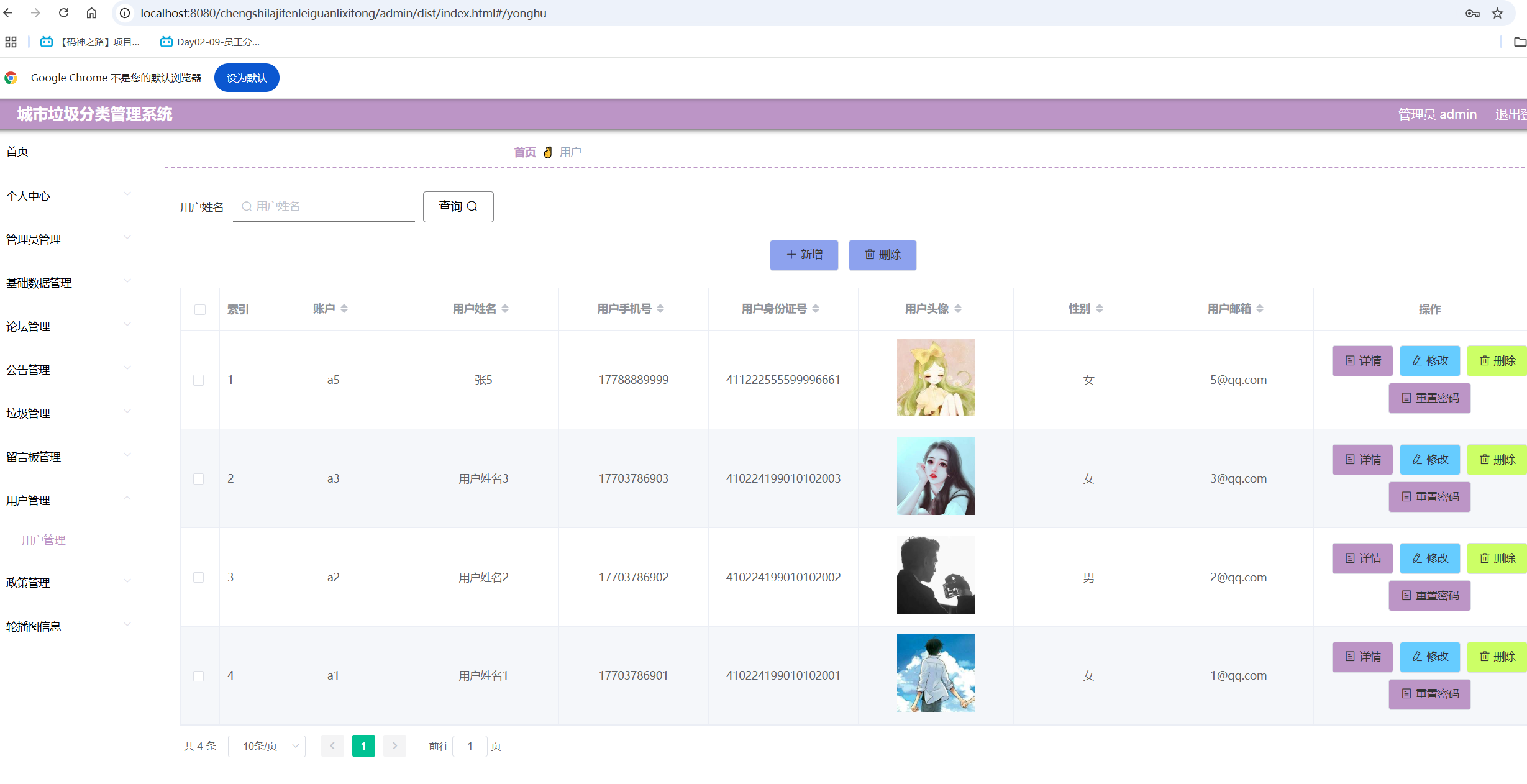Open the browser apps grid icon

pyautogui.click(x=11, y=42)
